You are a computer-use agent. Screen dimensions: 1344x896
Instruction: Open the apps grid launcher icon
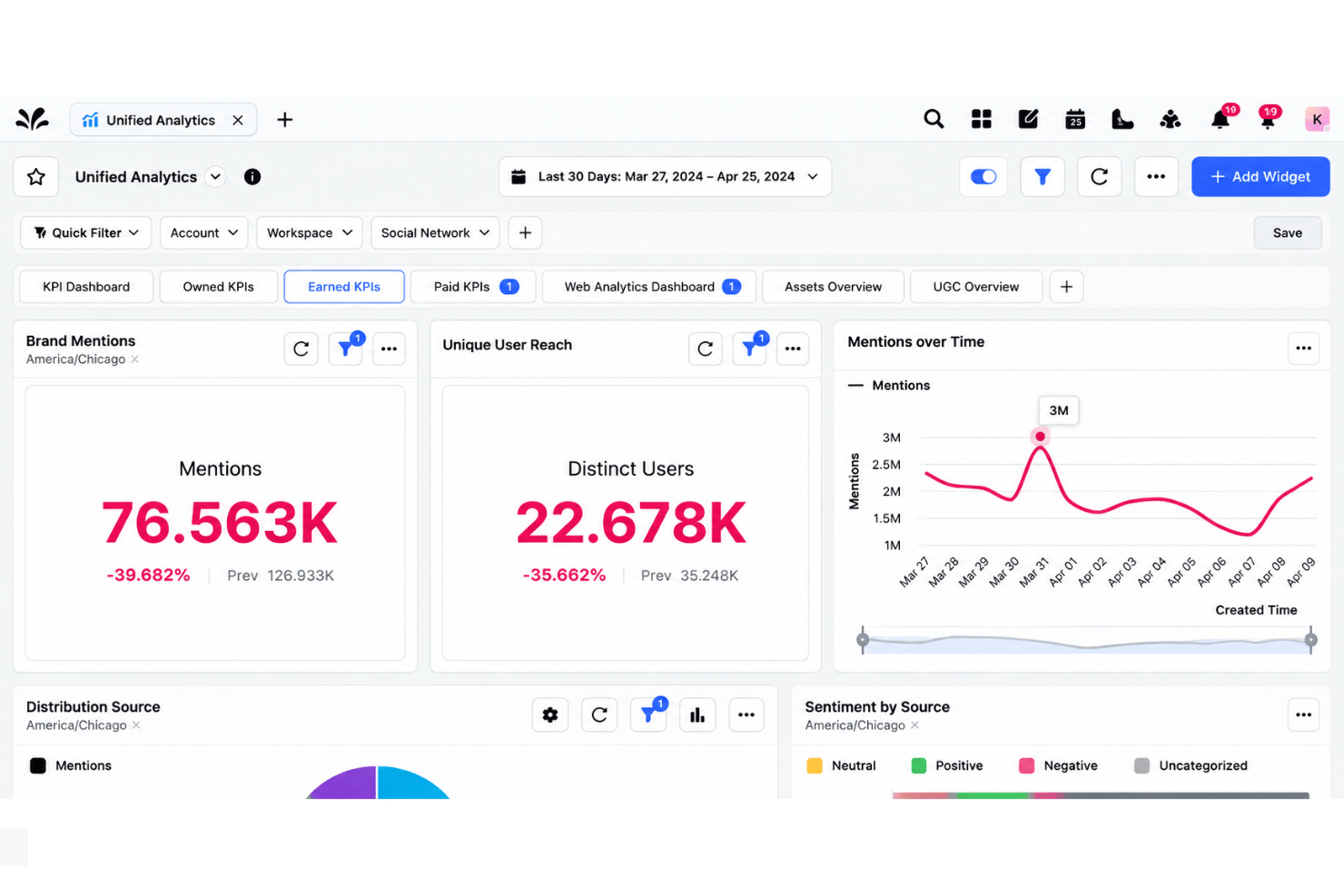click(981, 119)
